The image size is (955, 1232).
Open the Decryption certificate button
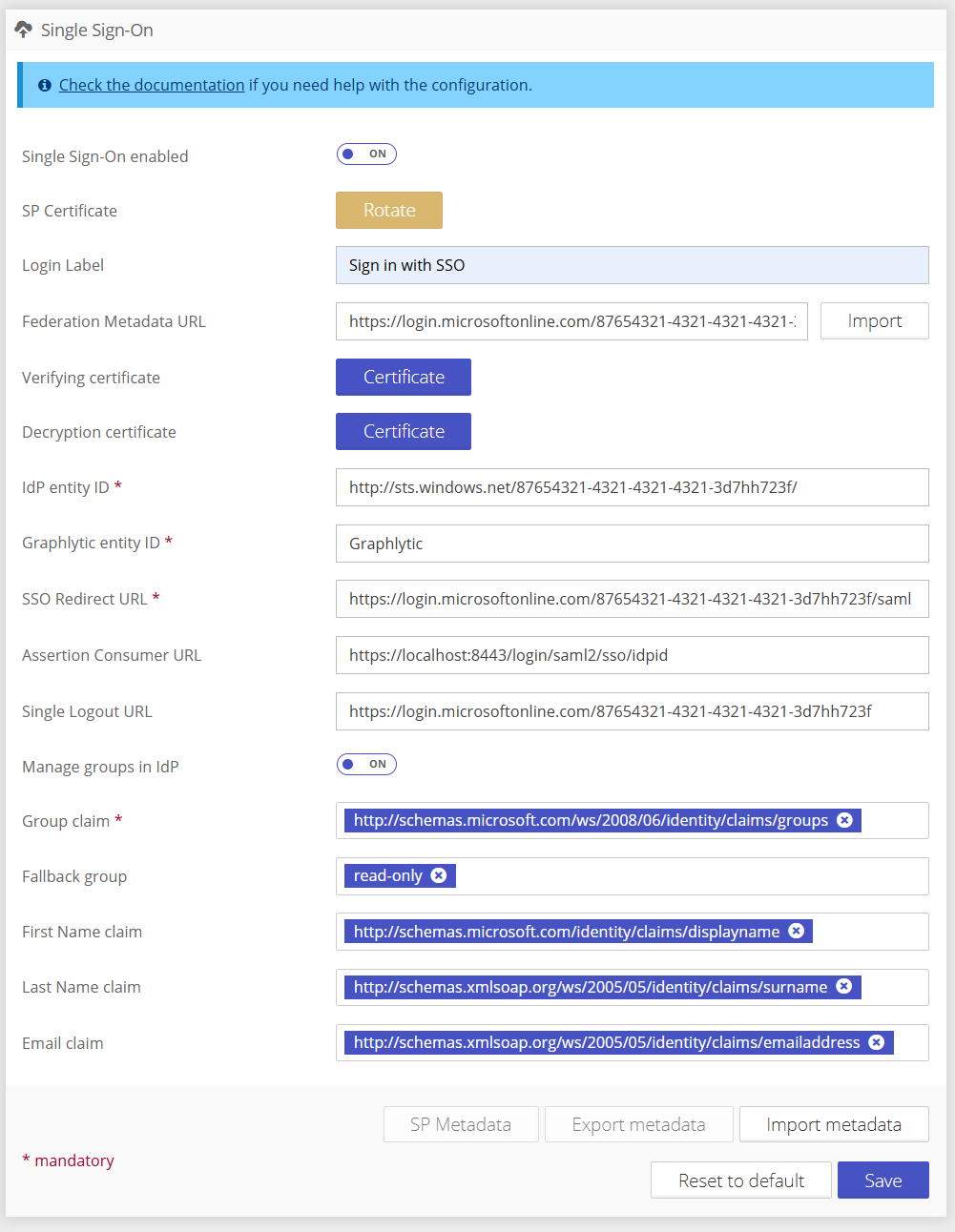click(x=404, y=431)
